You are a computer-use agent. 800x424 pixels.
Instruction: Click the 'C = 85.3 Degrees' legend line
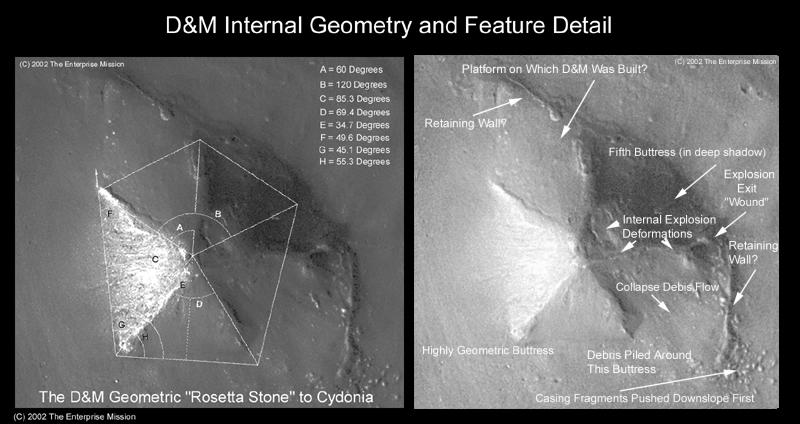coord(355,101)
